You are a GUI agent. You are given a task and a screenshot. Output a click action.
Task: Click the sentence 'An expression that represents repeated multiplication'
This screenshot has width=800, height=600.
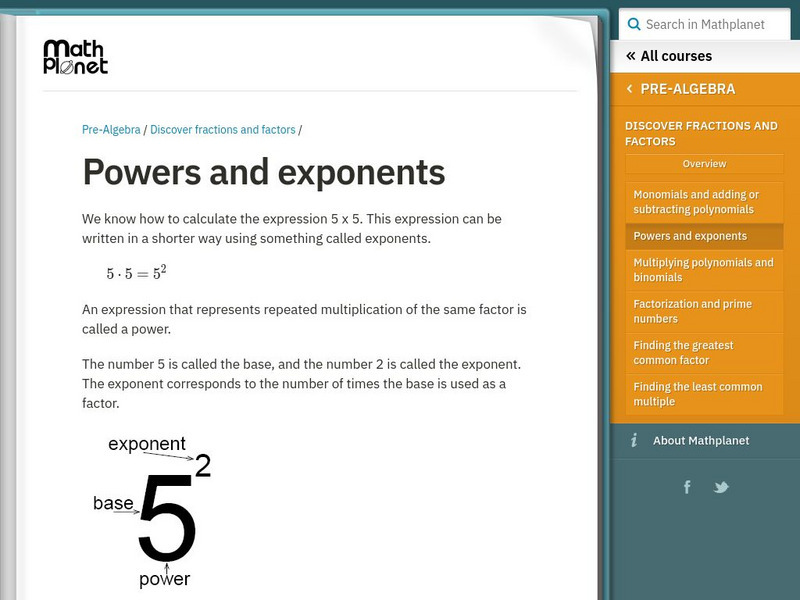pyautogui.click(x=304, y=319)
